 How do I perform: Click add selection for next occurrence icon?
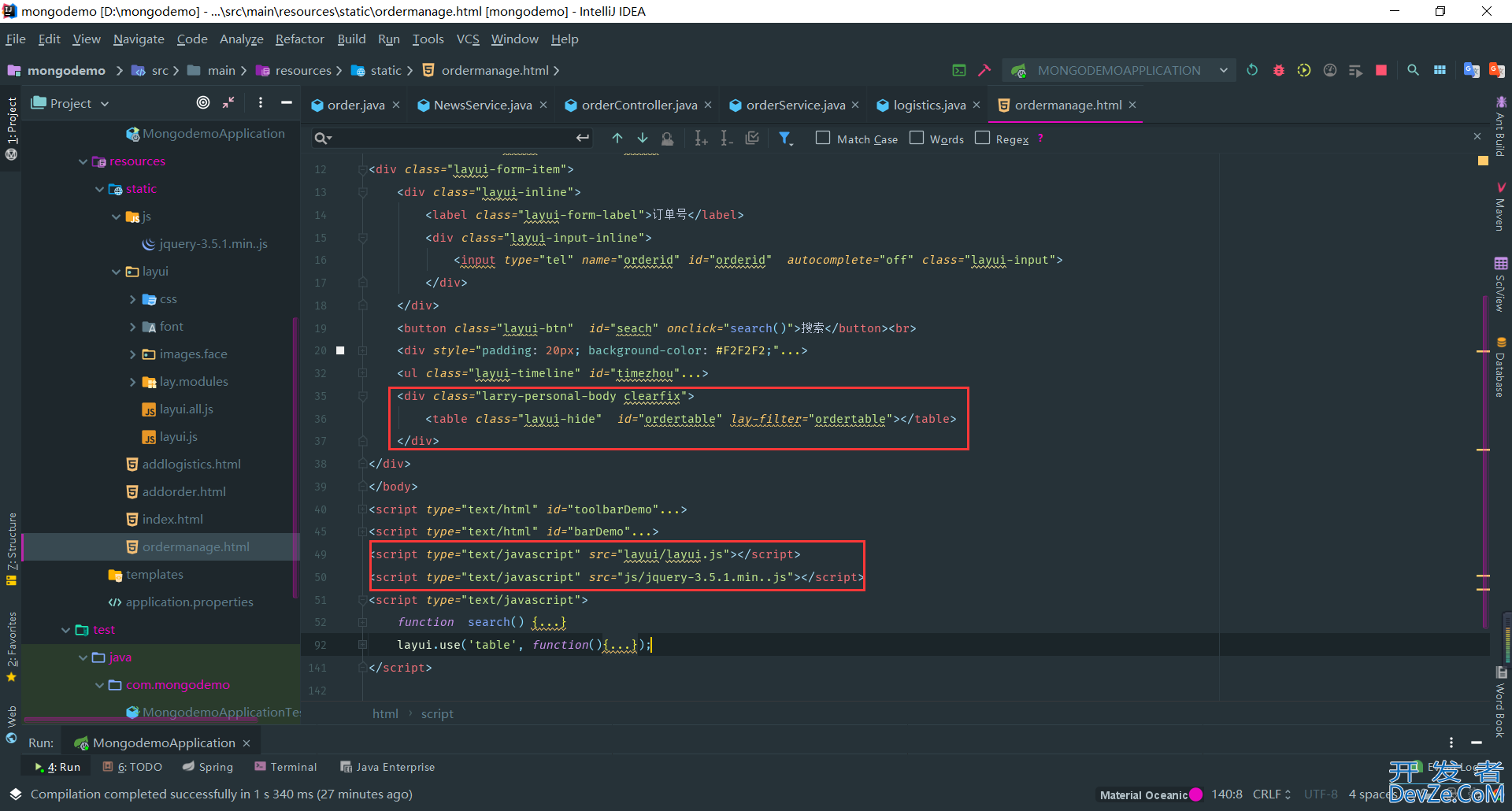[701, 139]
